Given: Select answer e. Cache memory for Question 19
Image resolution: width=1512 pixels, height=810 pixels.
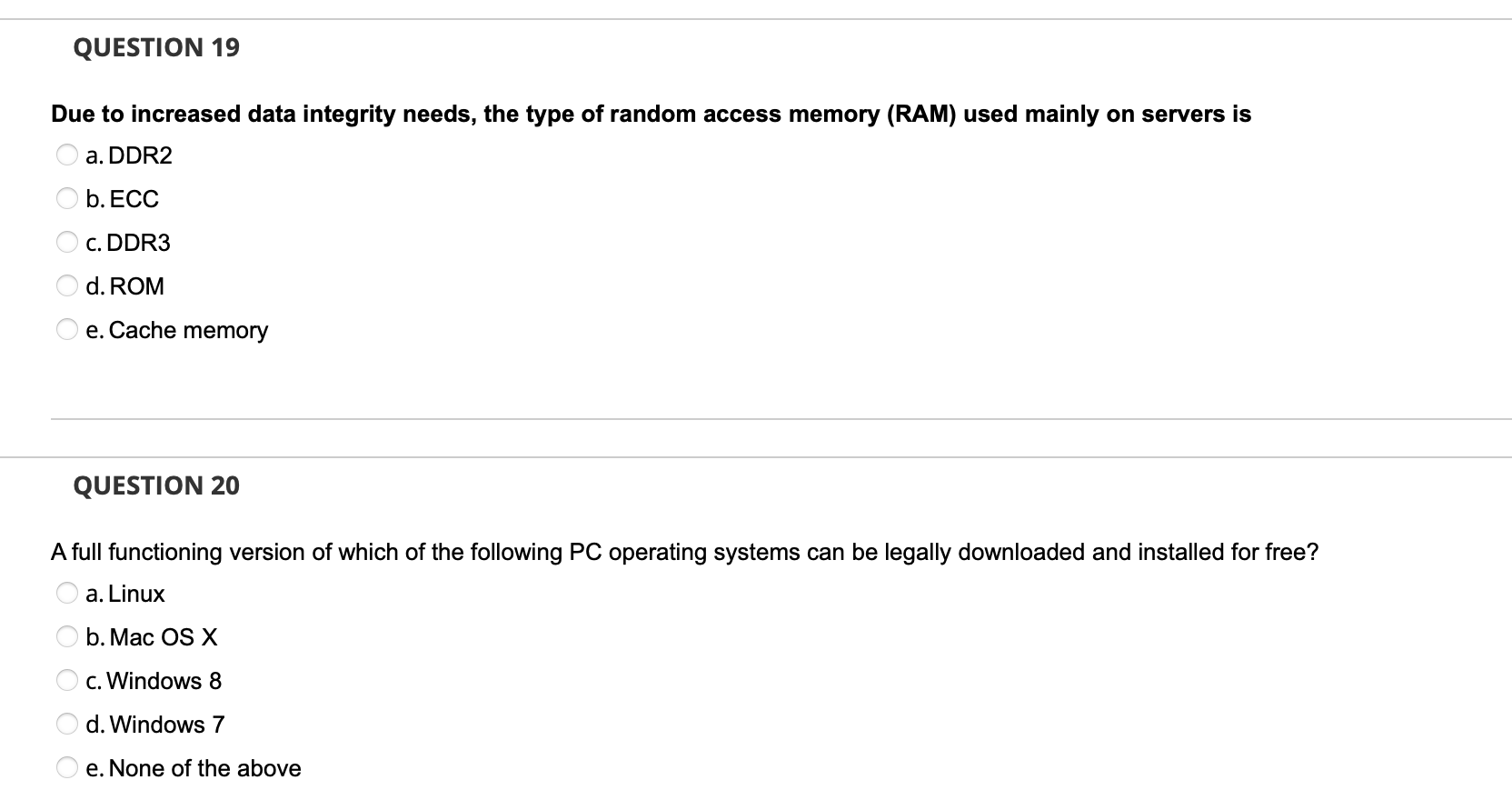Looking at the screenshot, I should [67, 328].
